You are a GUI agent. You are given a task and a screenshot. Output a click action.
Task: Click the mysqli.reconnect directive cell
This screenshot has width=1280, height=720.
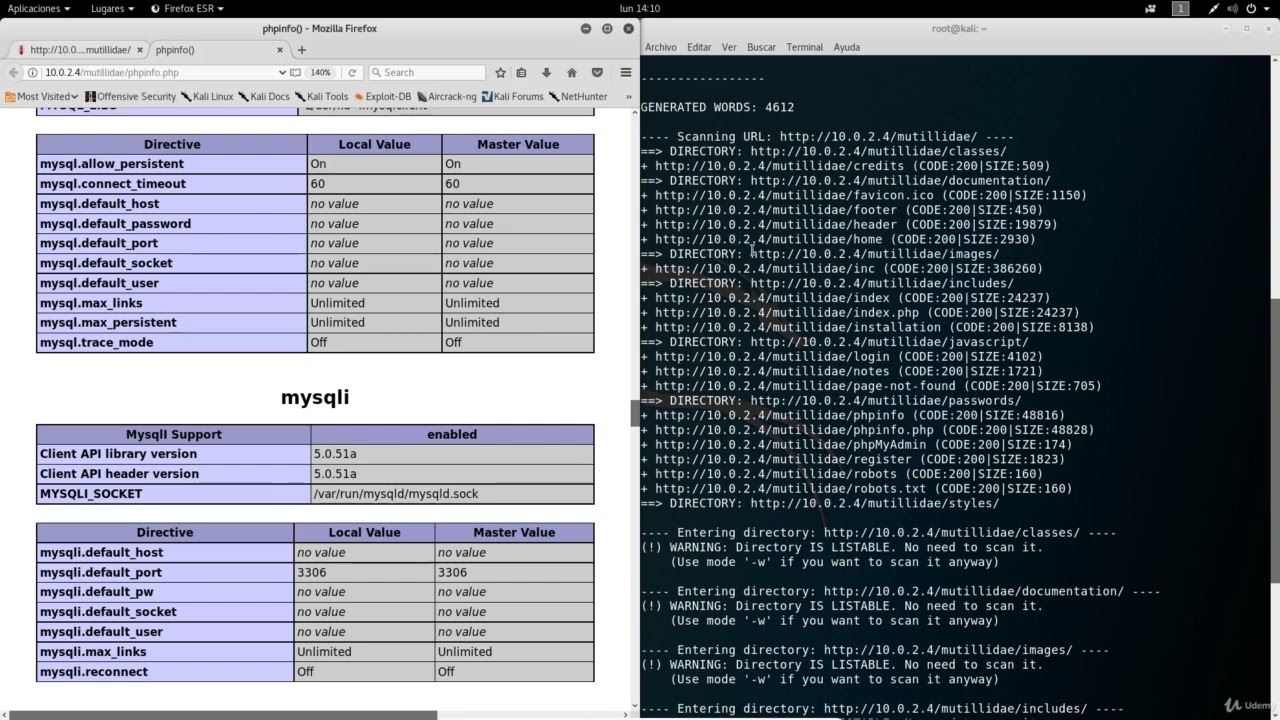tap(165, 671)
